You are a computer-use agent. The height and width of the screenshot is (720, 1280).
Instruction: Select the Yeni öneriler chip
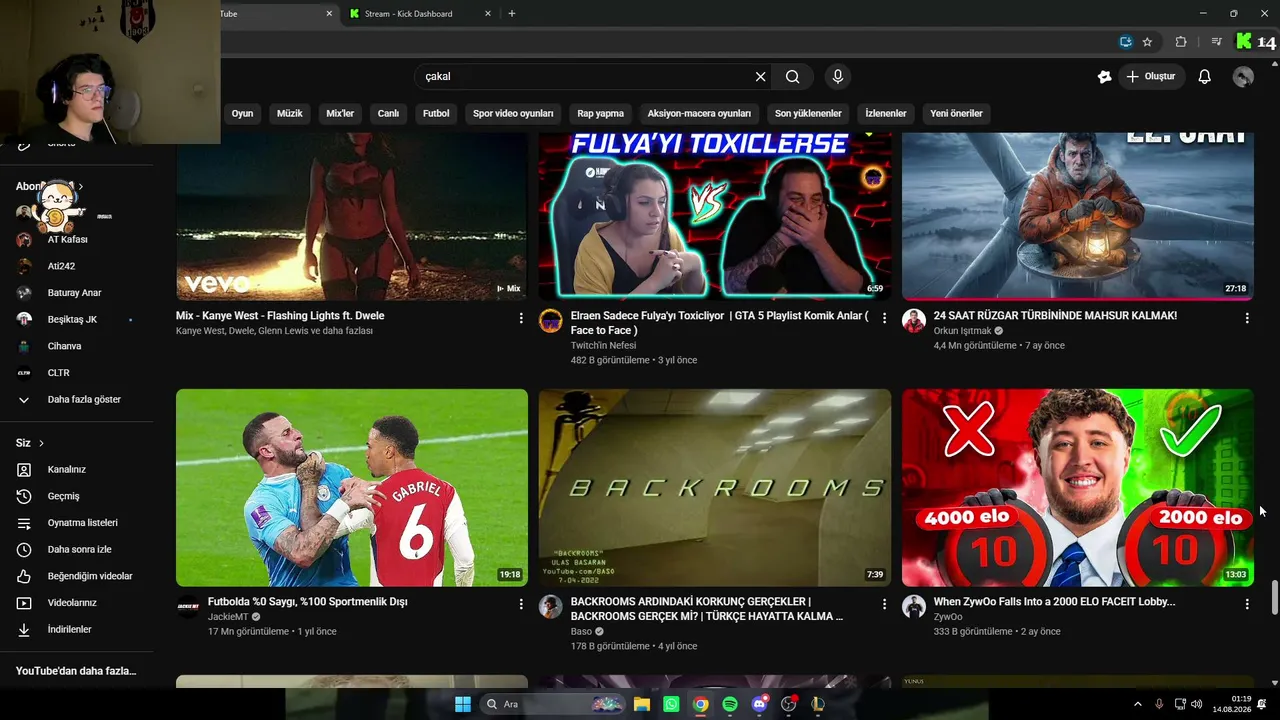click(x=956, y=114)
